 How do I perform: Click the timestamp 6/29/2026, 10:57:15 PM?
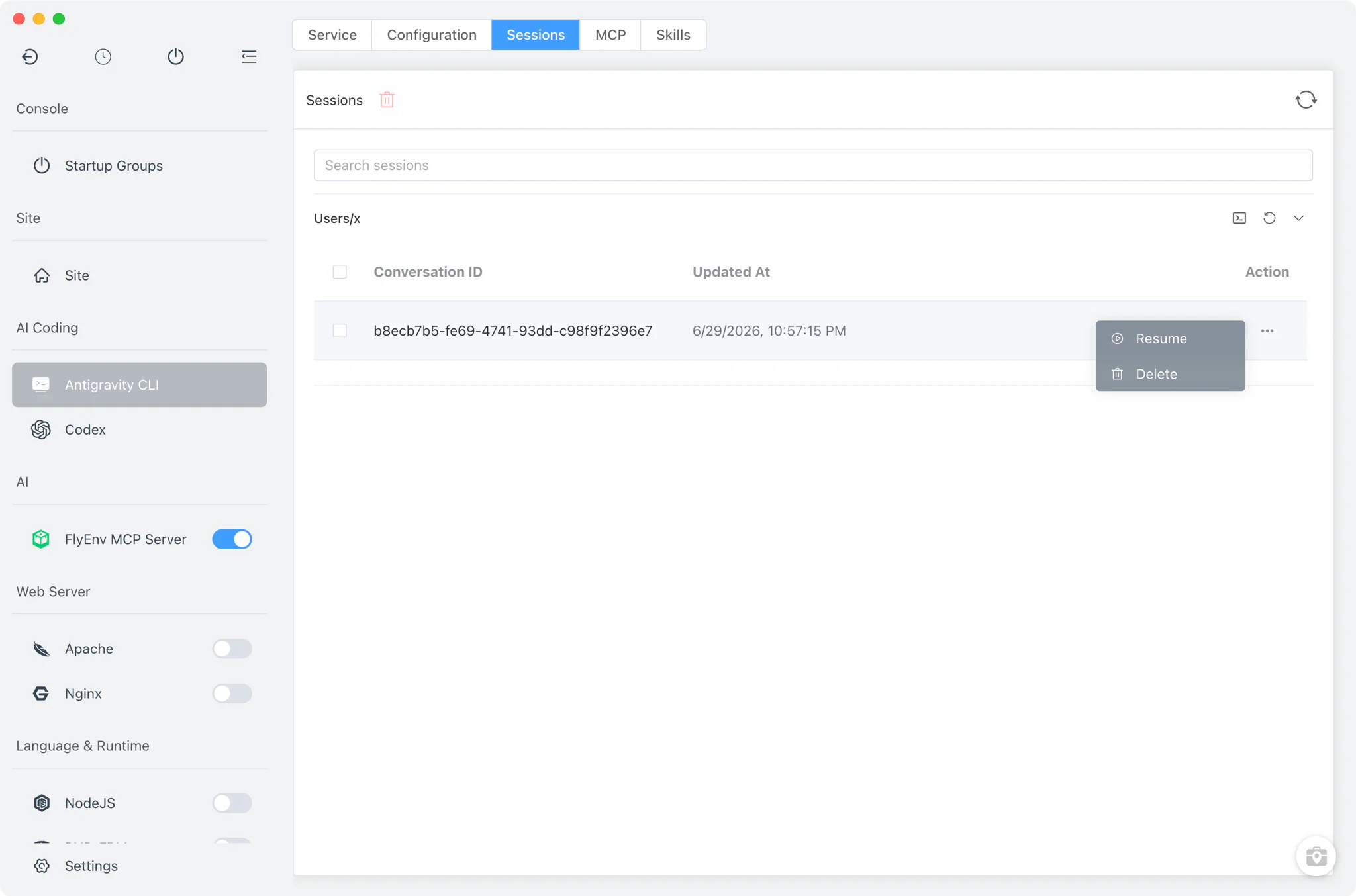(769, 331)
